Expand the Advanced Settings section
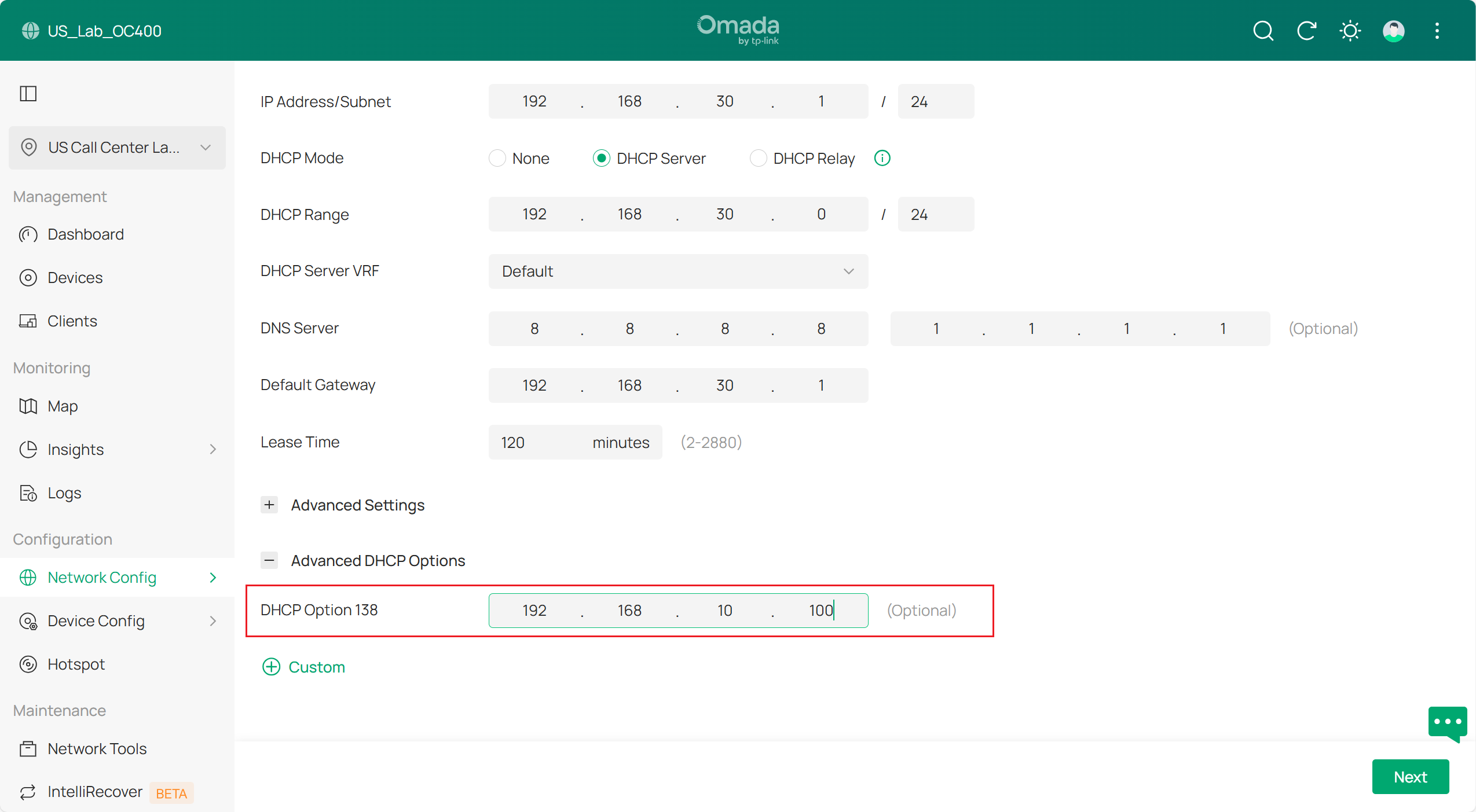Image resolution: width=1476 pixels, height=812 pixels. (269, 504)
